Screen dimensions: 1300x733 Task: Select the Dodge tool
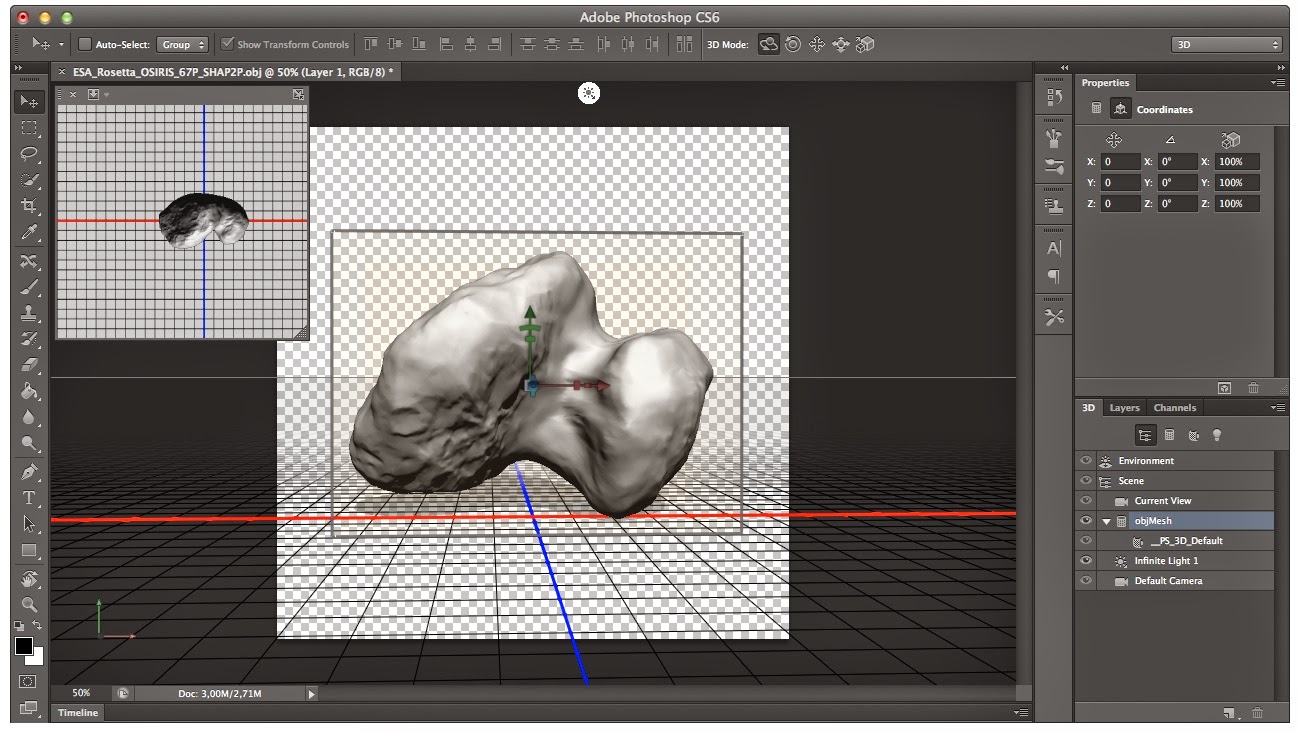coord(29,444)
